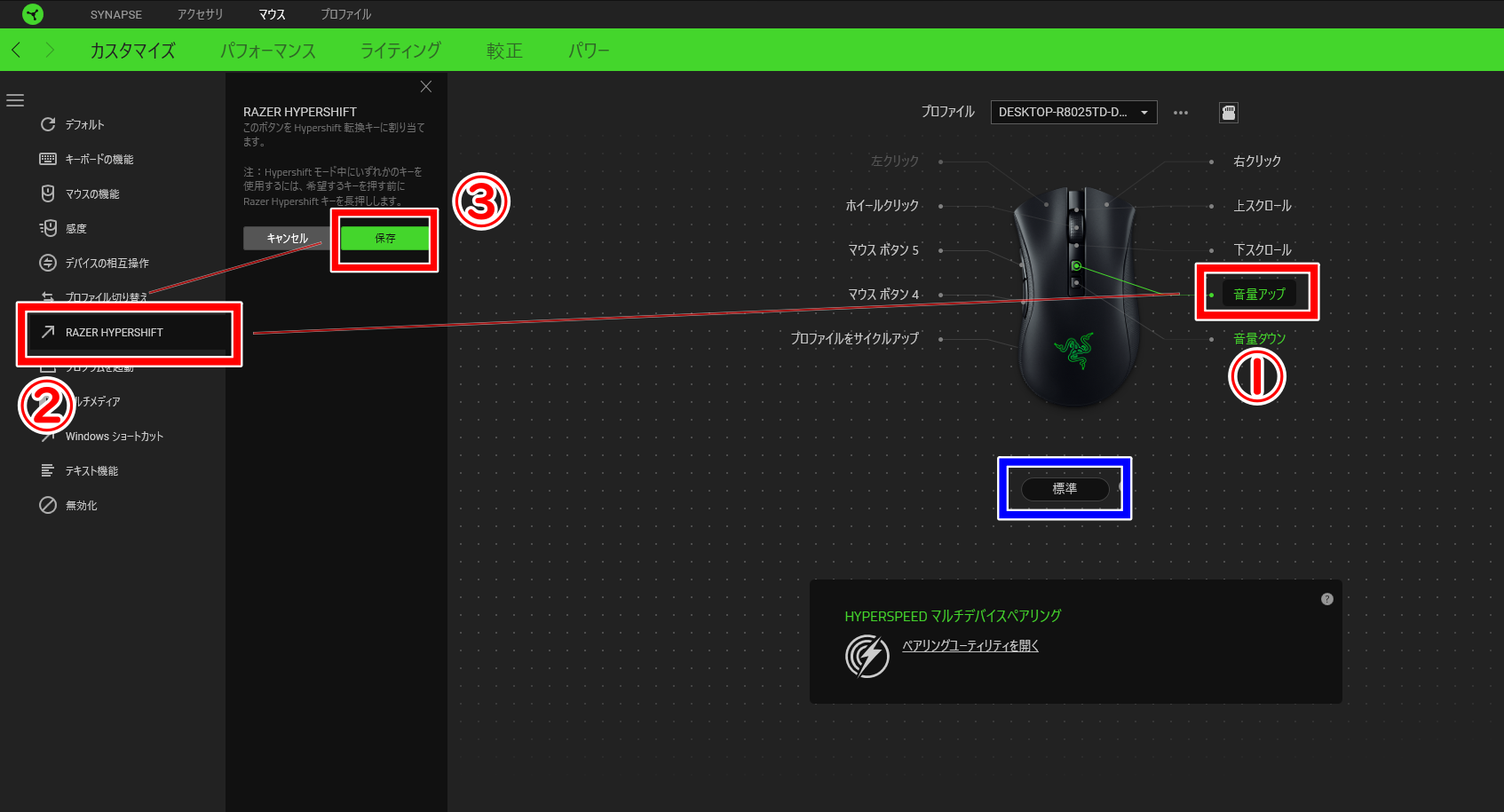The height and width of the screenshot is (812, 1504).
Task: Switch to the ライティング tab
Action: coord(400,51)
